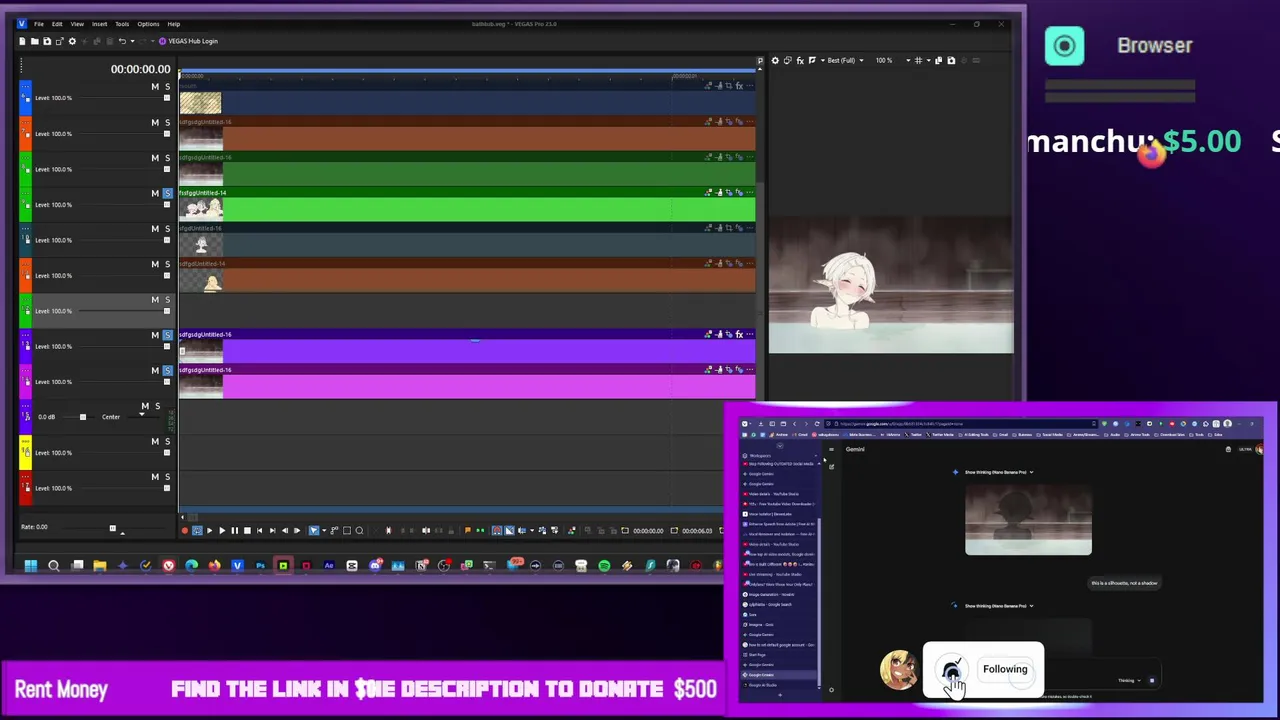
Task: Open the File menu
Action: pos(39,24)
